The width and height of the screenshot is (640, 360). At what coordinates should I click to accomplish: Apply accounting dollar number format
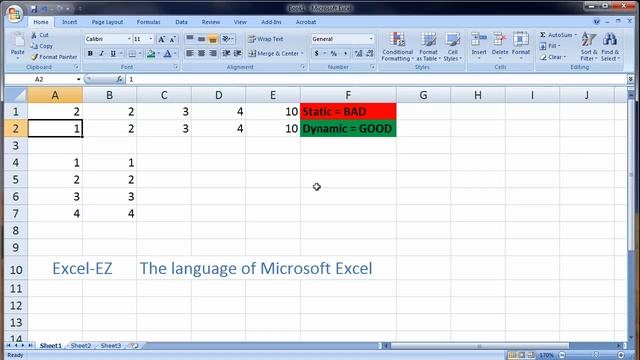point(316,53)
